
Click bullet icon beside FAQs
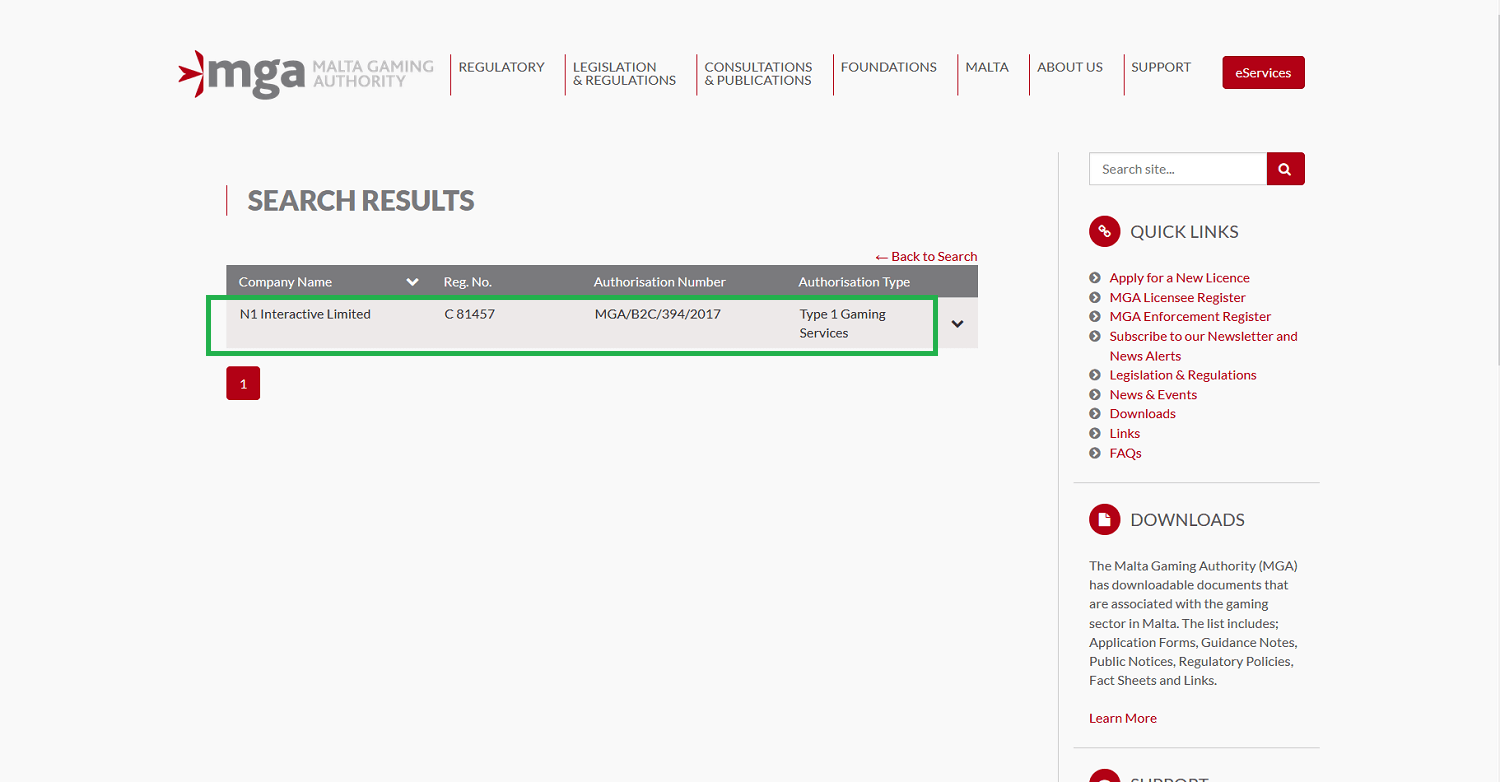(1095, 453)
